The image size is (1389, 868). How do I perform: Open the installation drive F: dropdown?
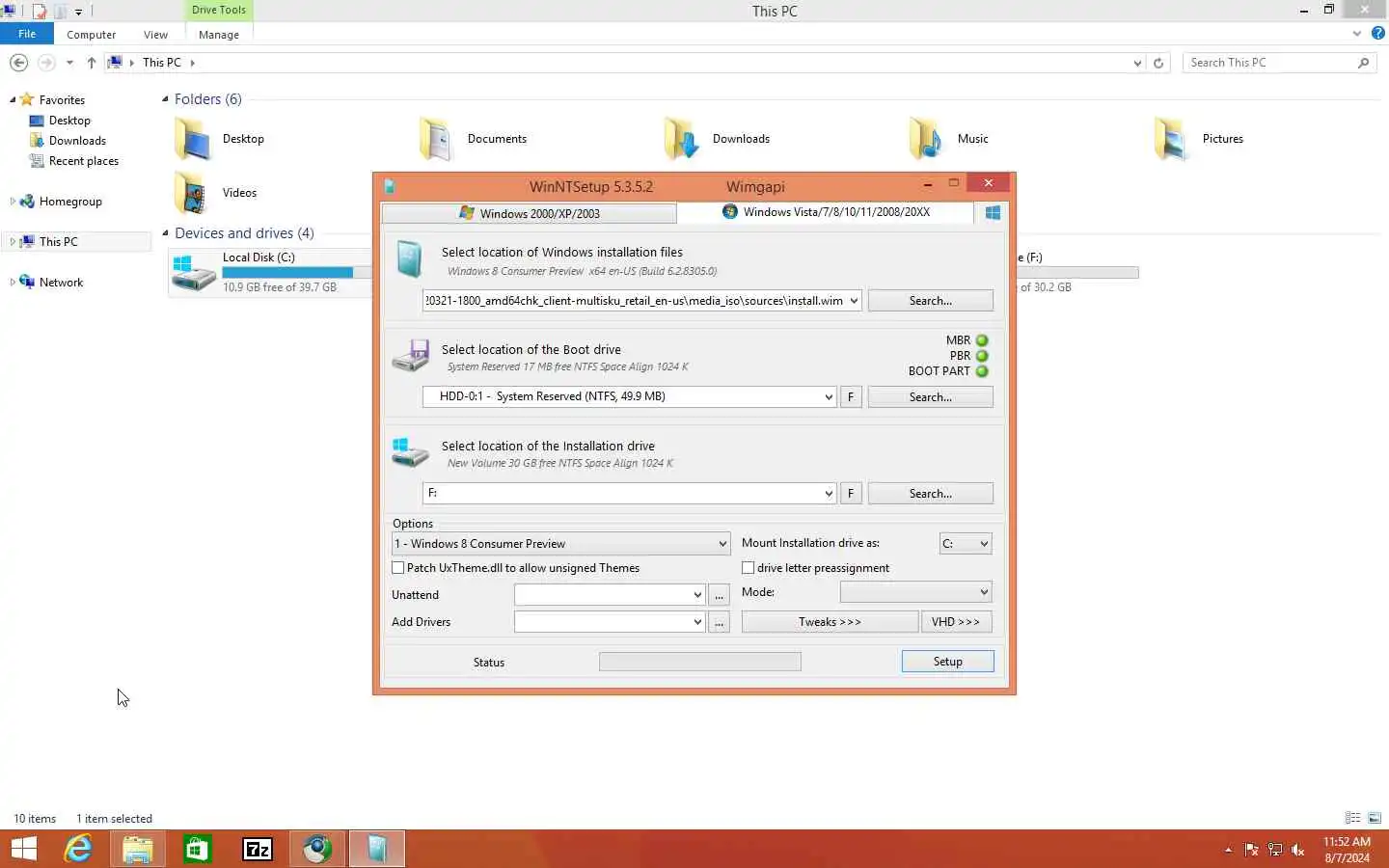pyautogui.click(x=829, y=493)
